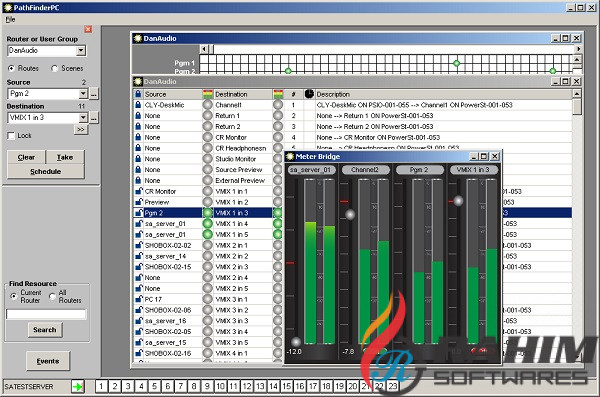The image size is (600, 397).
Task: Adjust the Channel2 fader knob in Meter Bridge
Action: (350, 214)
